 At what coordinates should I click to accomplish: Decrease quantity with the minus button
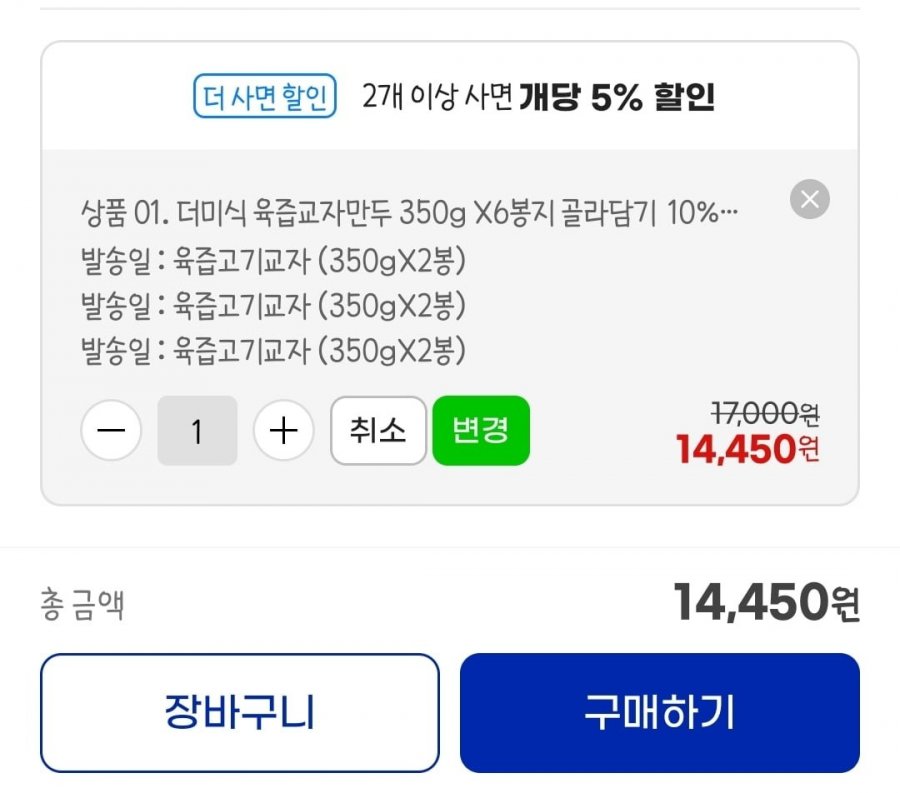[x=111, y=431]
